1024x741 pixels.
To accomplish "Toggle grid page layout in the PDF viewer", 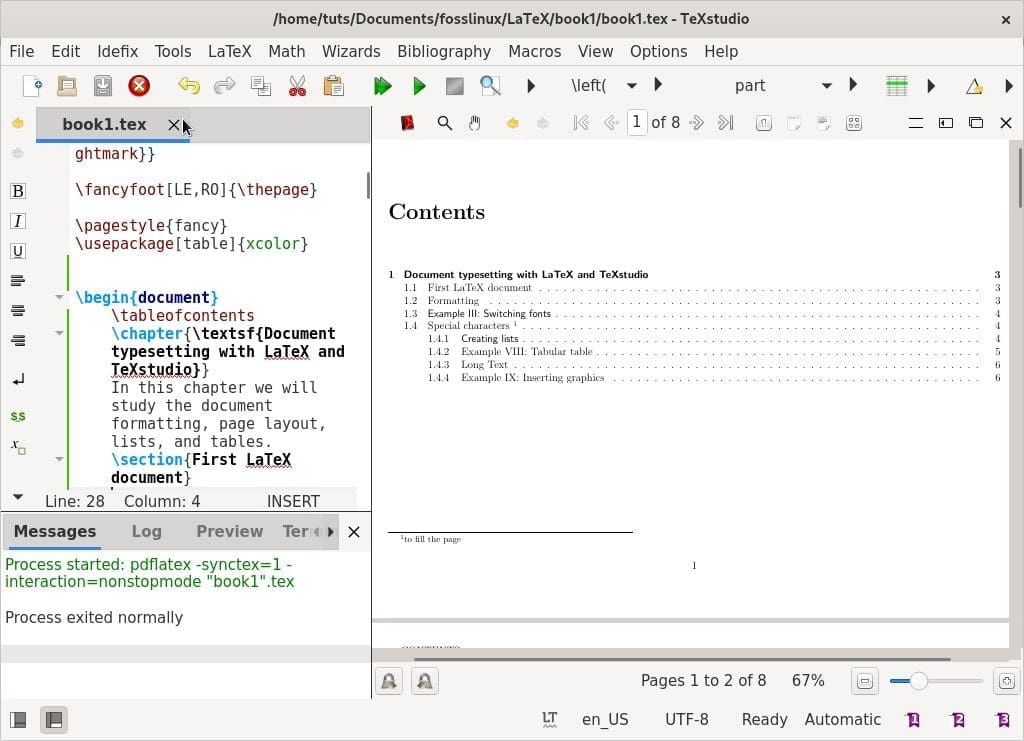I will (854, 123).
